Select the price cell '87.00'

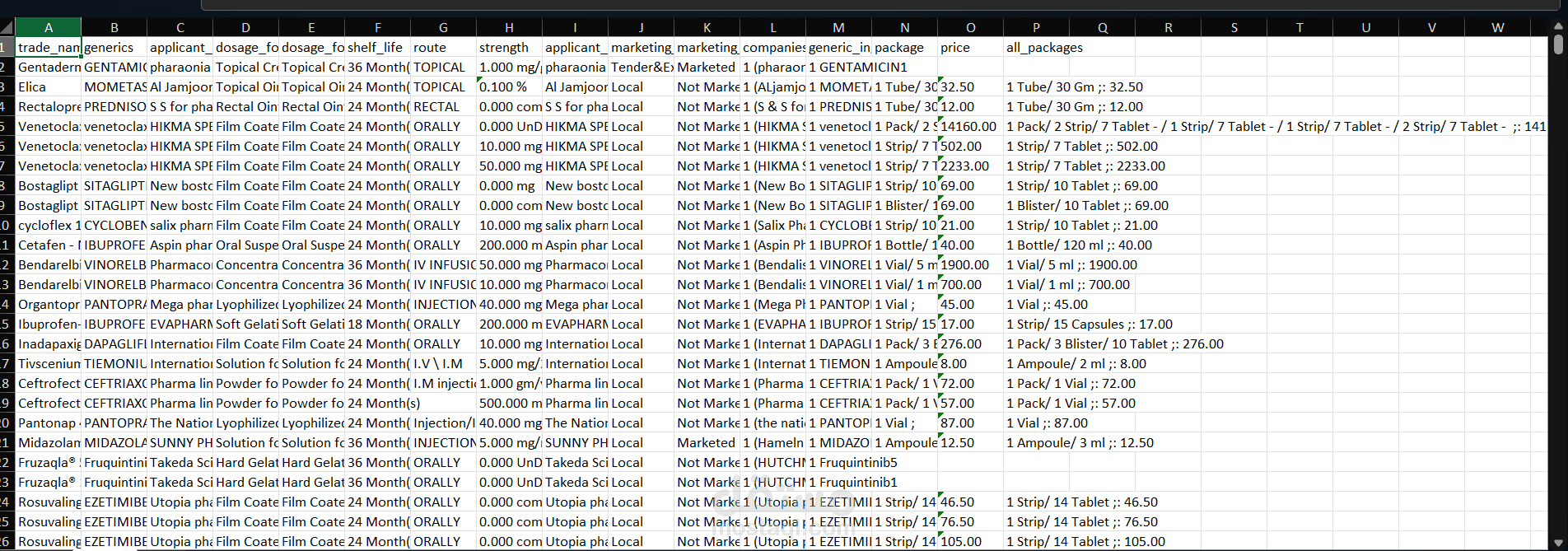pos(971,423)
